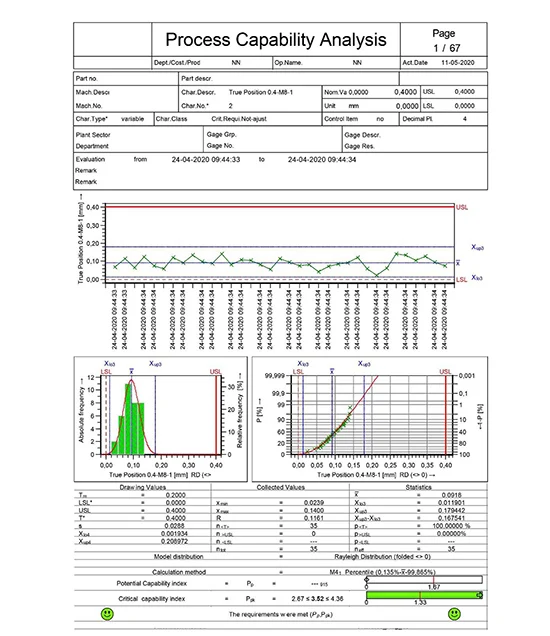The image size is (550, 636).
Task: Select the Xlo3 value 0.011901
Action: pos(451,503)
